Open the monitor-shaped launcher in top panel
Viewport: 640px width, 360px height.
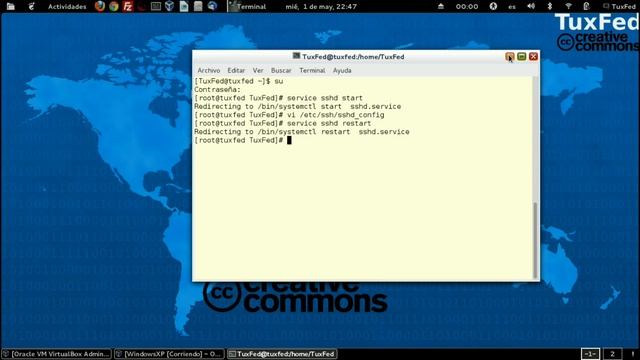tap(156, 6)
